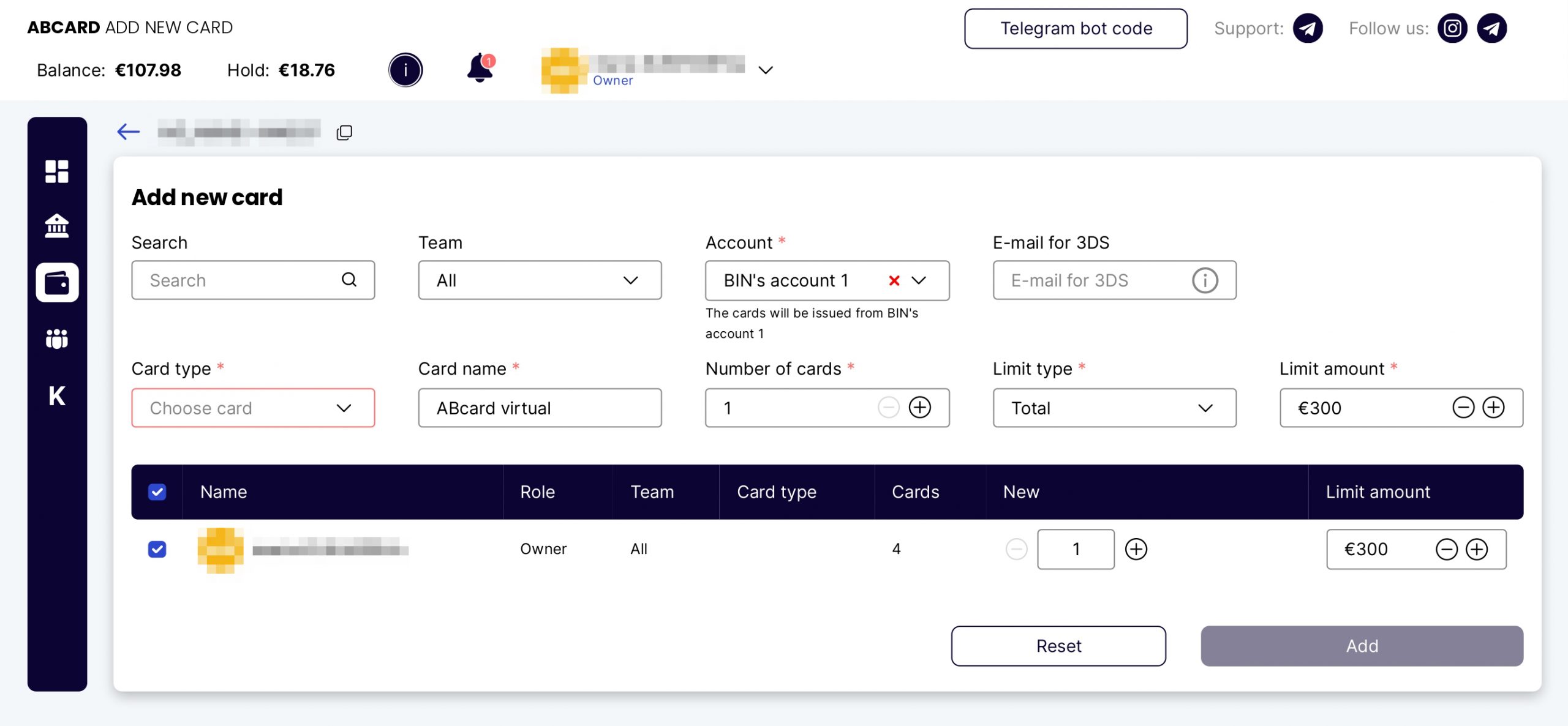The image size is (1568, 726).
Task: Click the Balance €107.98 value
Action: click(148, 70)
